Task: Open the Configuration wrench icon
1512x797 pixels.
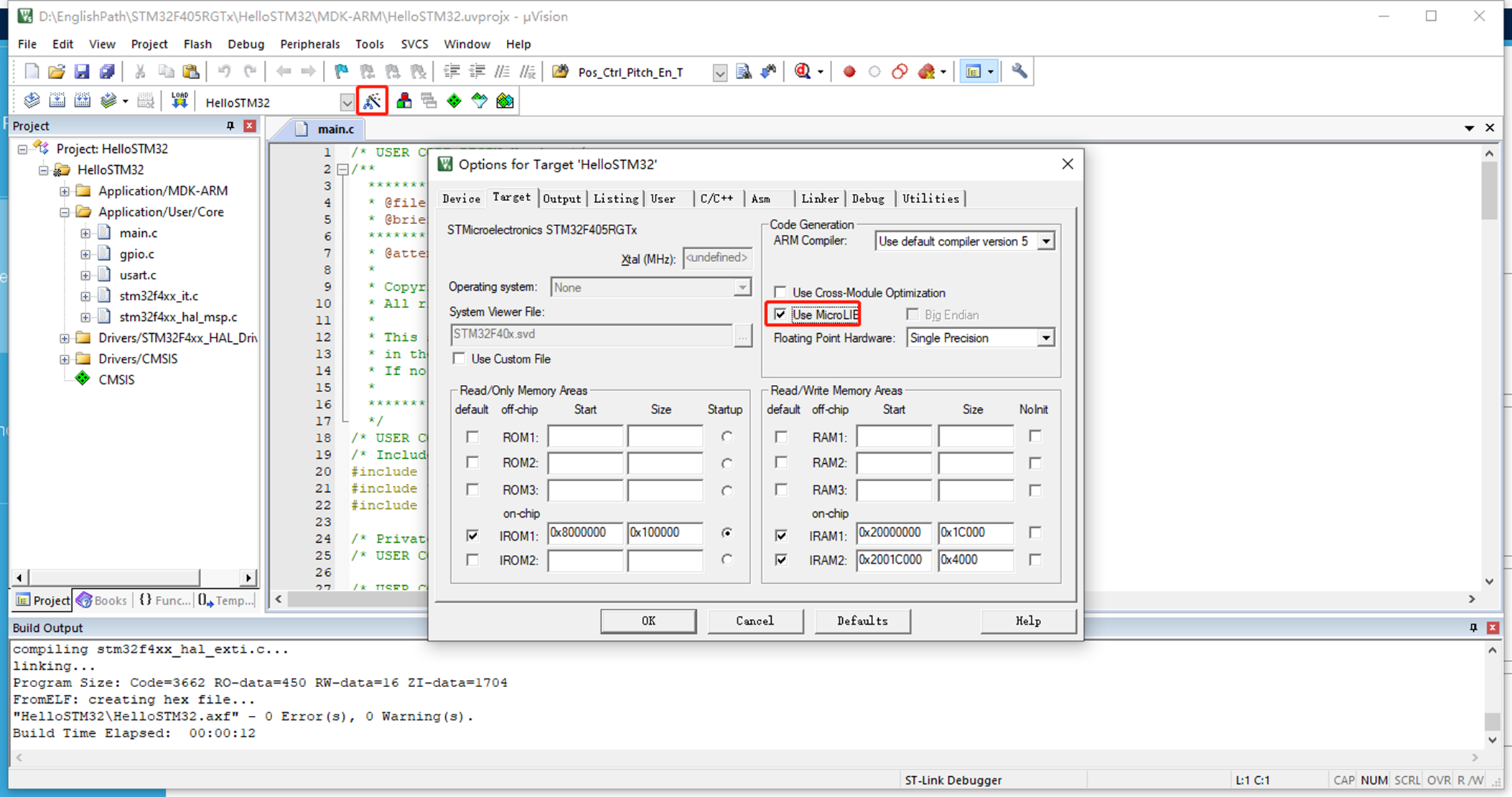Action: coord(1019,71)
